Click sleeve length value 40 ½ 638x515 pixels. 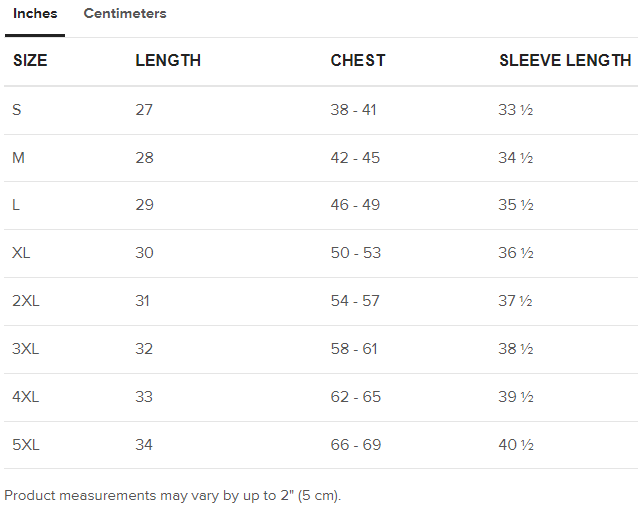coord(515,445)
